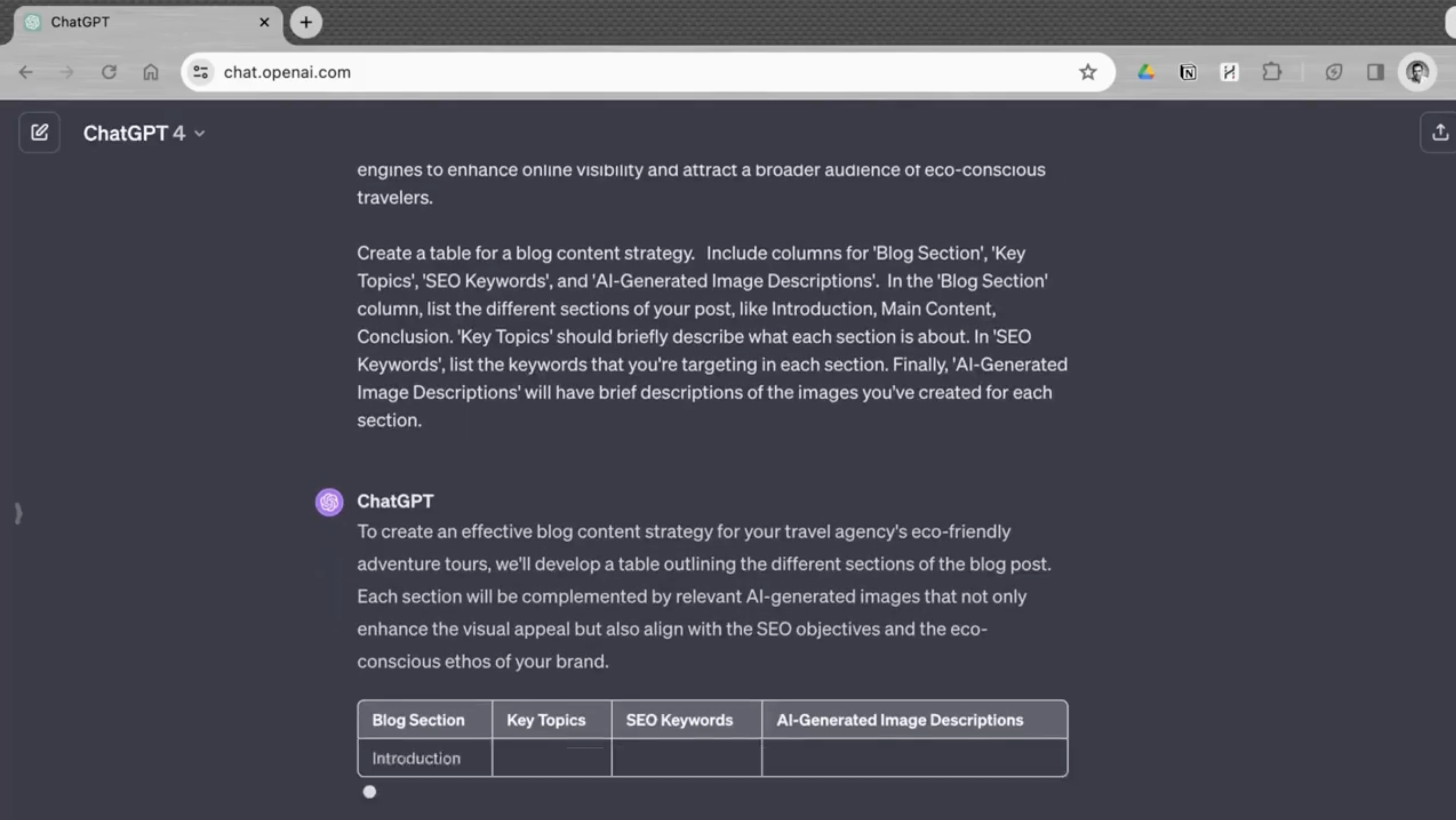Share the conversation with the upload icon
Viewport: 1456px width, 820px height.
tap(1440, 133)
